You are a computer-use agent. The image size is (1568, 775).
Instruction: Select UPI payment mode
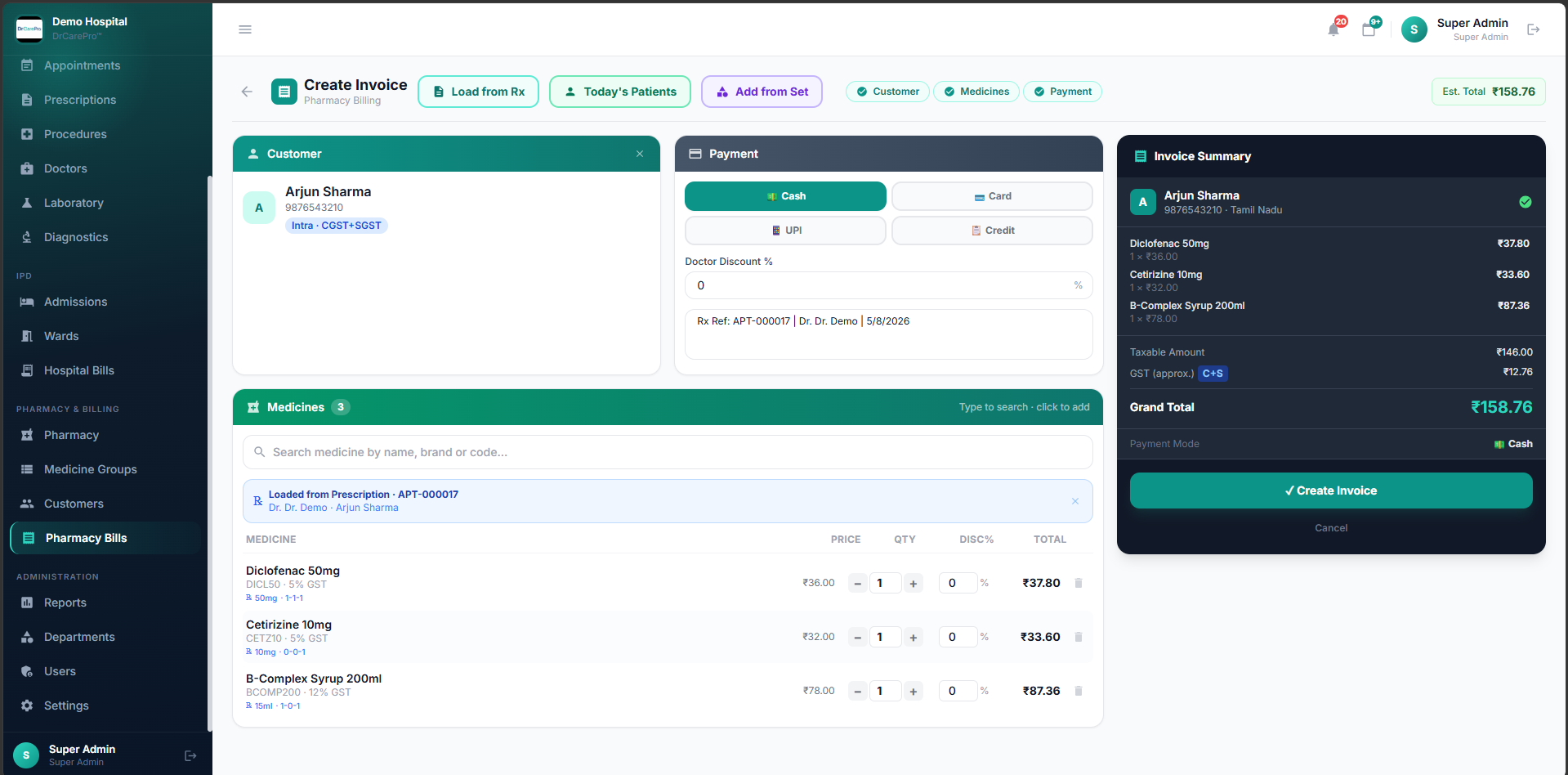point(785,231)
